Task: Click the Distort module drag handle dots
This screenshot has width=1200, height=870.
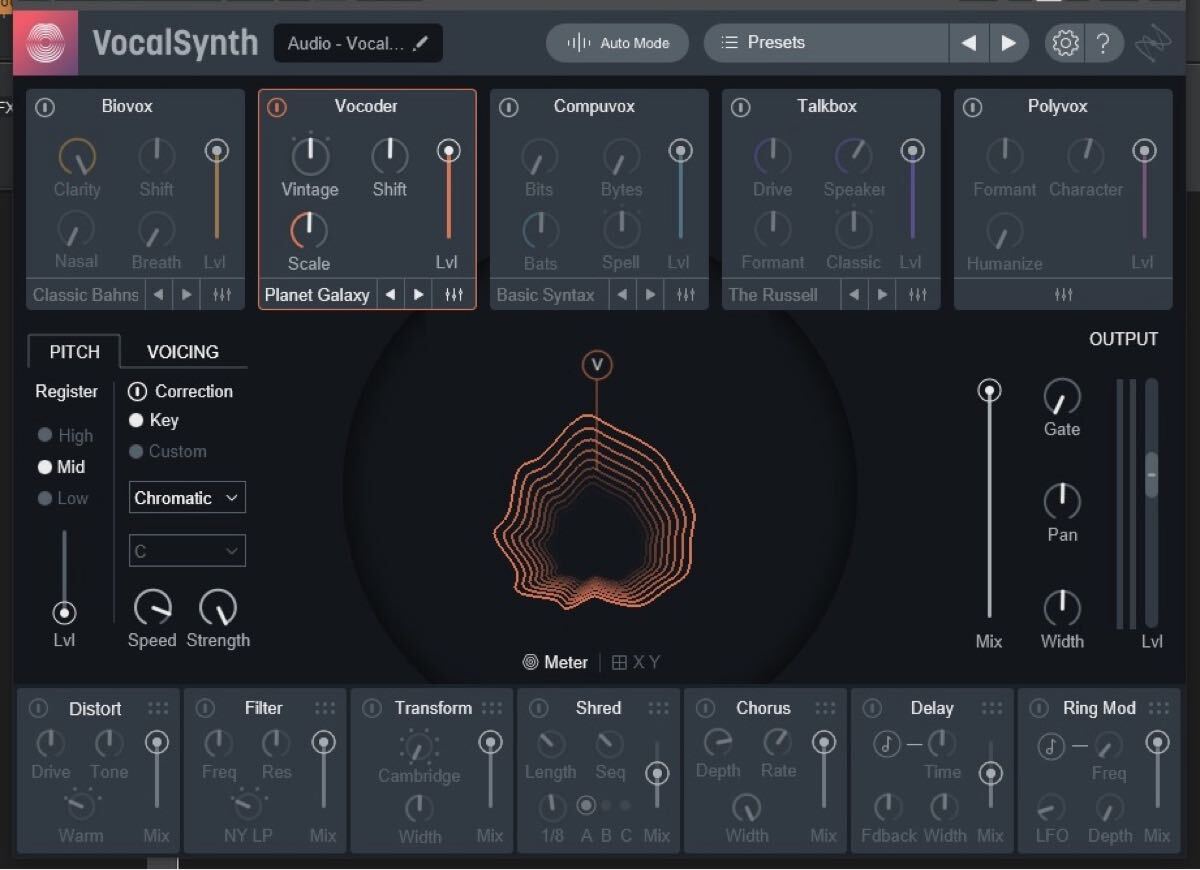Action: tap(158, 708)
